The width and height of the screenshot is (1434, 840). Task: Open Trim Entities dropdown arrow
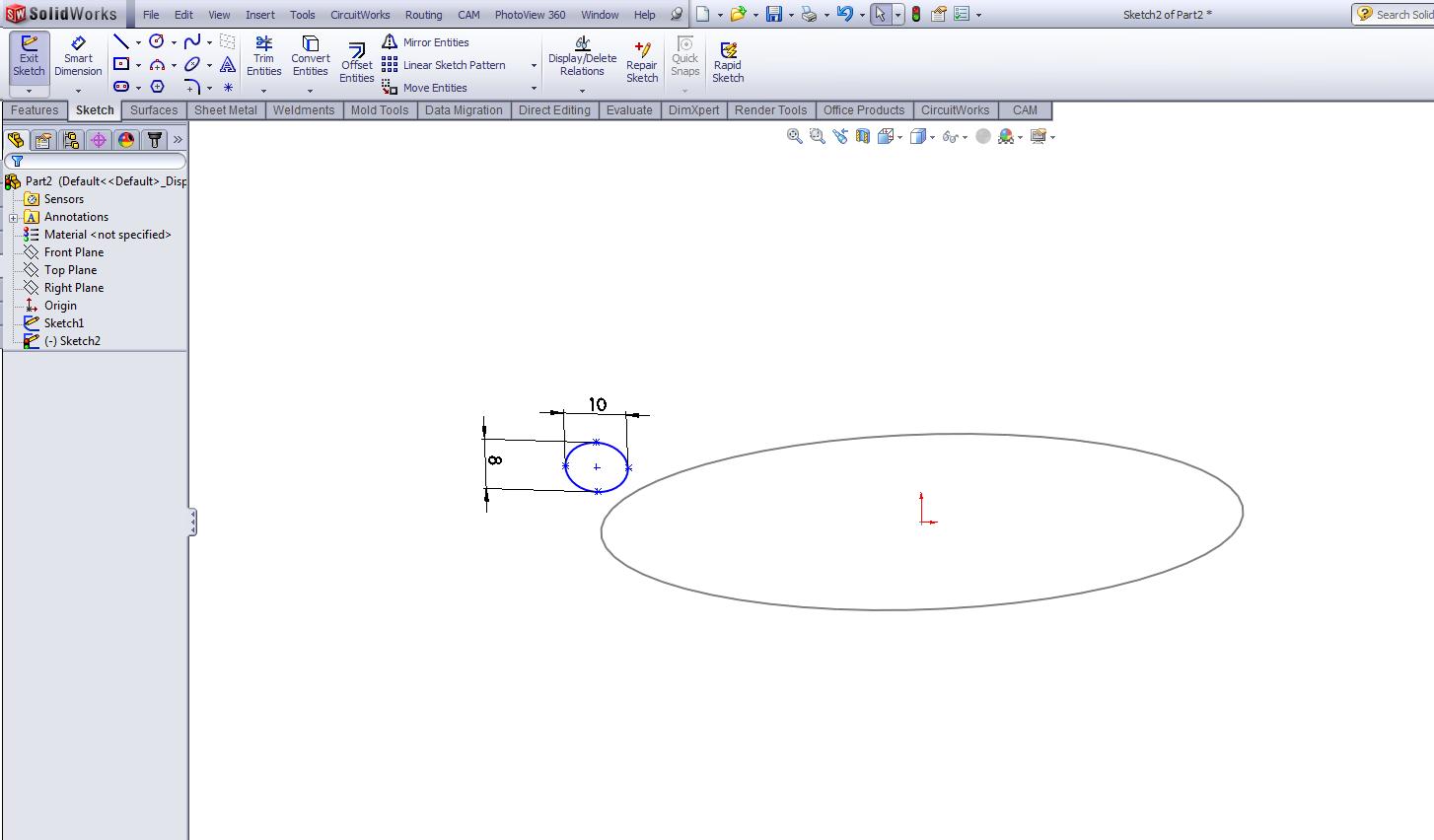tap(263, 91)
